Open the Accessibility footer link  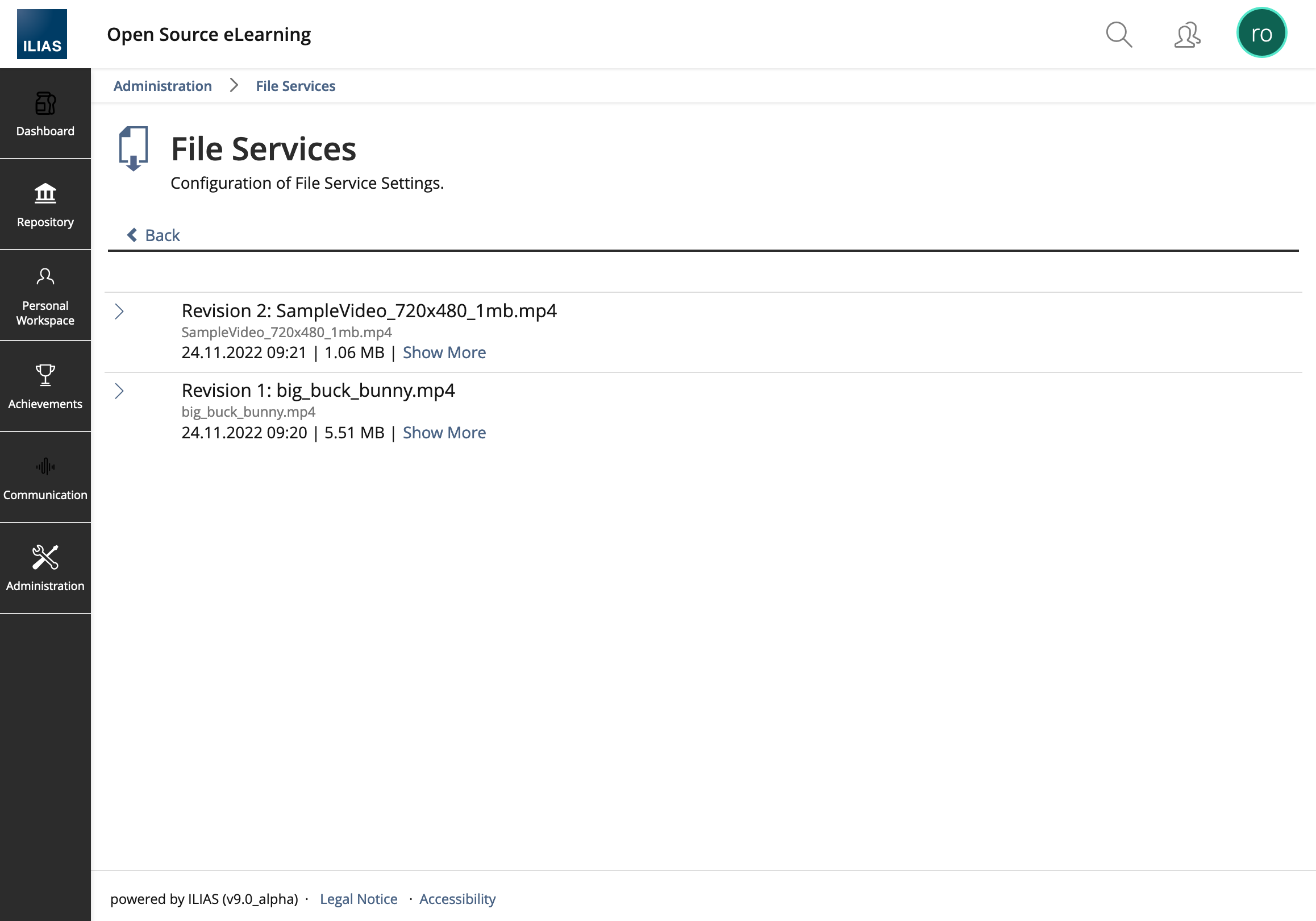coord(457,899)
